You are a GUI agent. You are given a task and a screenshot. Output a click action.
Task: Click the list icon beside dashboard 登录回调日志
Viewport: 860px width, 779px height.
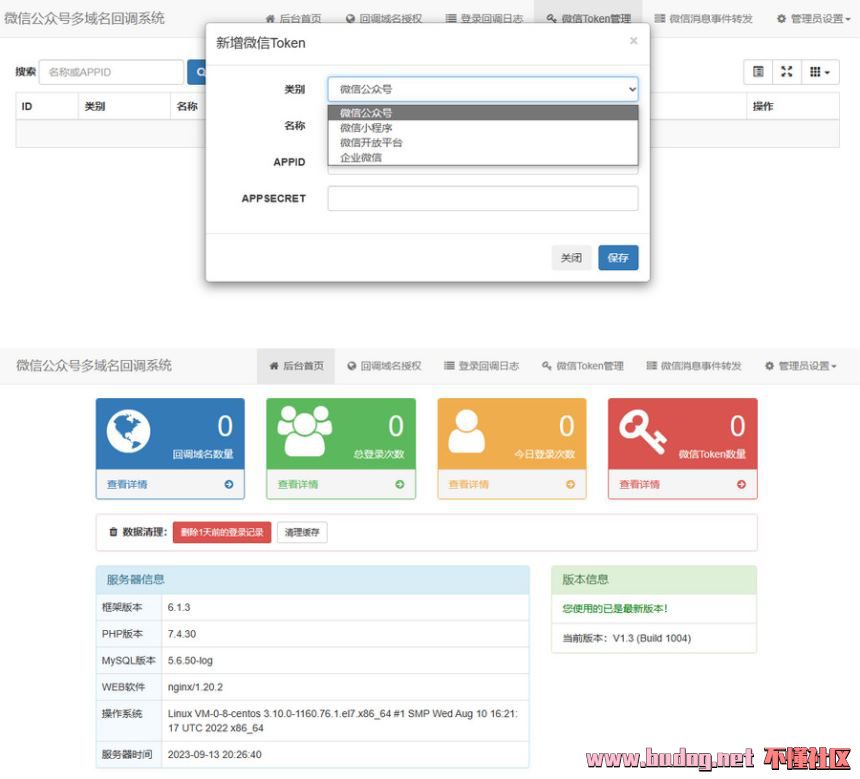coord(449,366)
